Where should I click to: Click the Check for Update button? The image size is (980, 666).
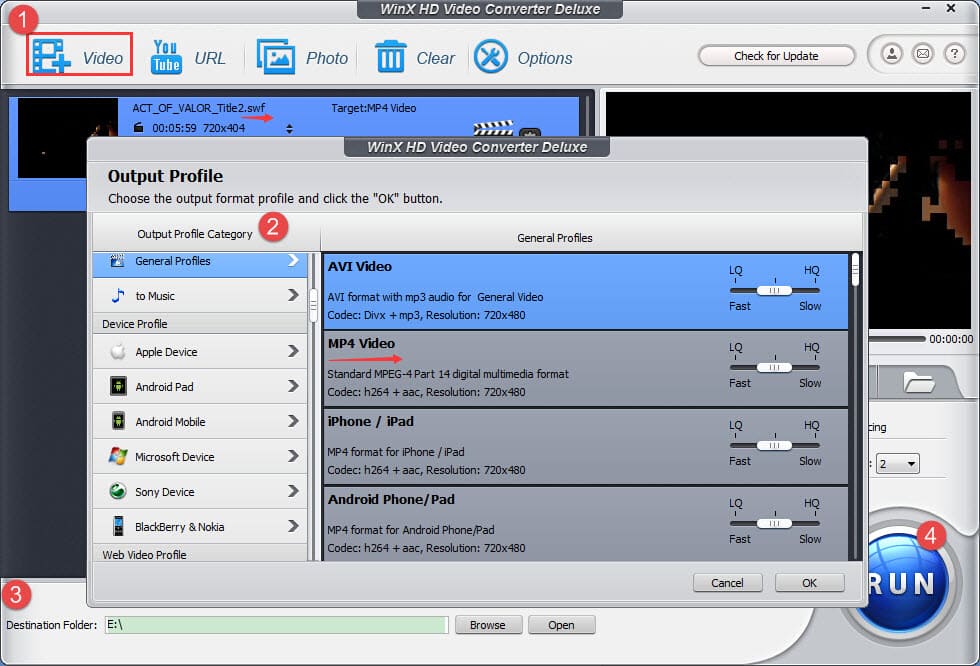coord(777,55)
